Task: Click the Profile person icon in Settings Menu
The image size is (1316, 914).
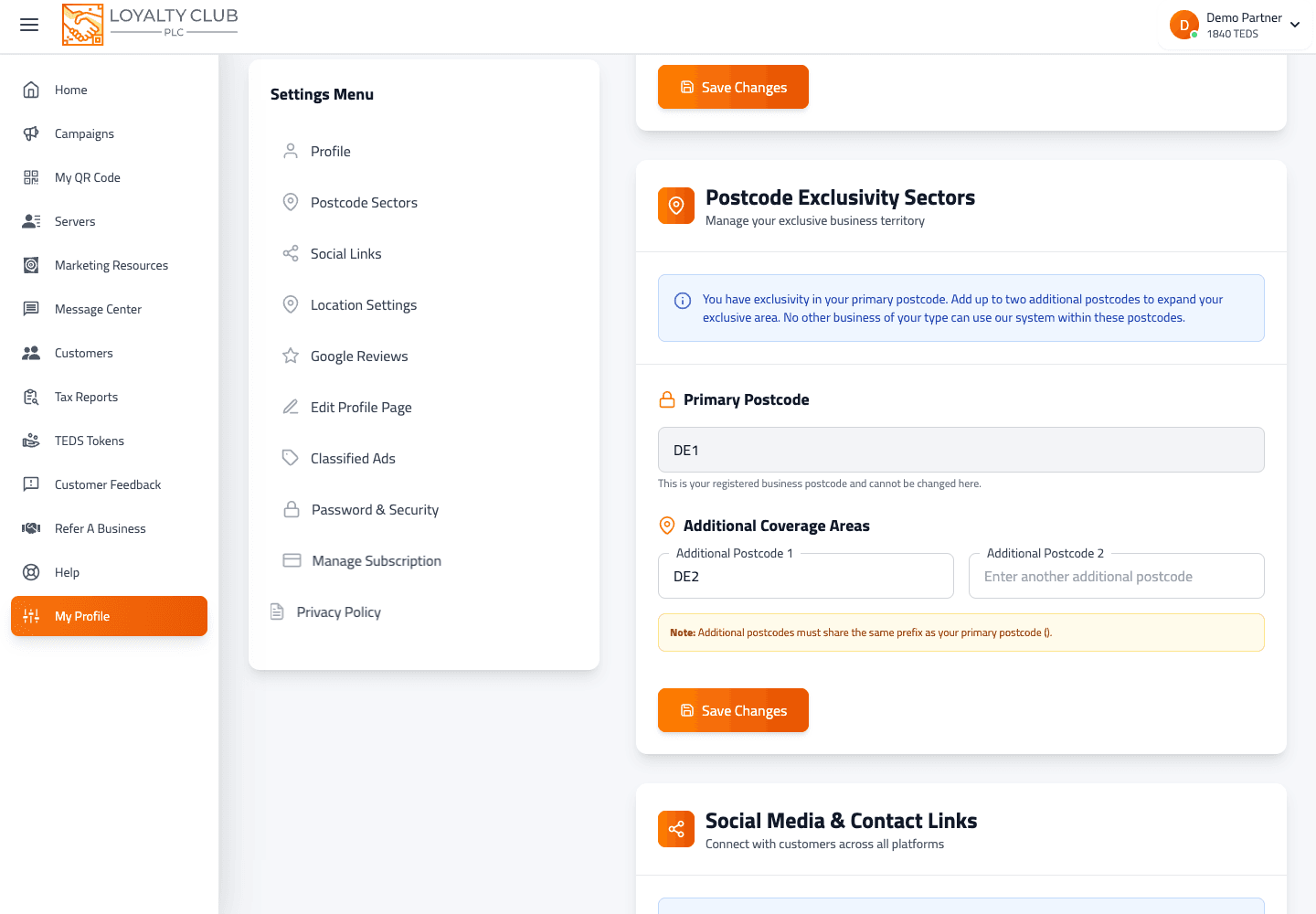Action: 291,151
